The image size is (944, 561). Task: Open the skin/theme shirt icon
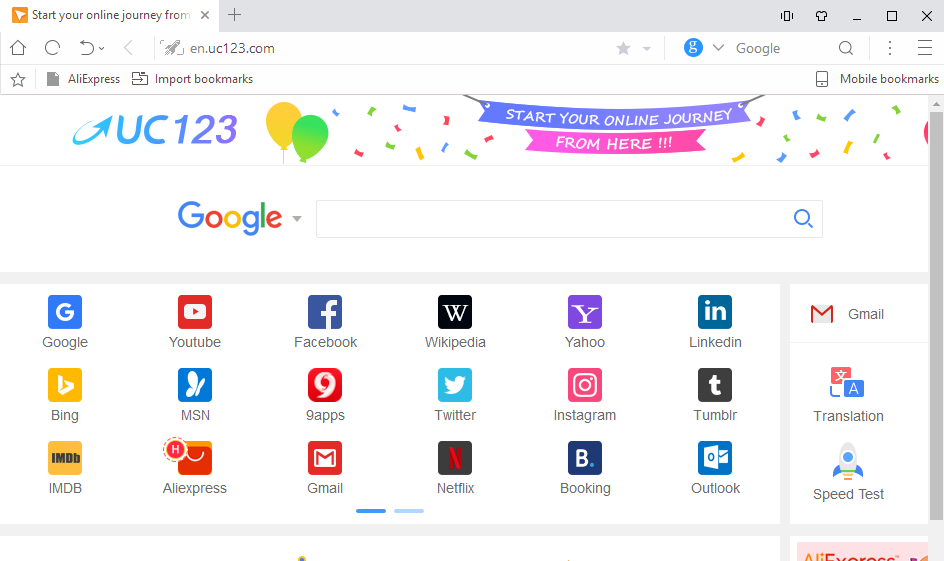822,16
